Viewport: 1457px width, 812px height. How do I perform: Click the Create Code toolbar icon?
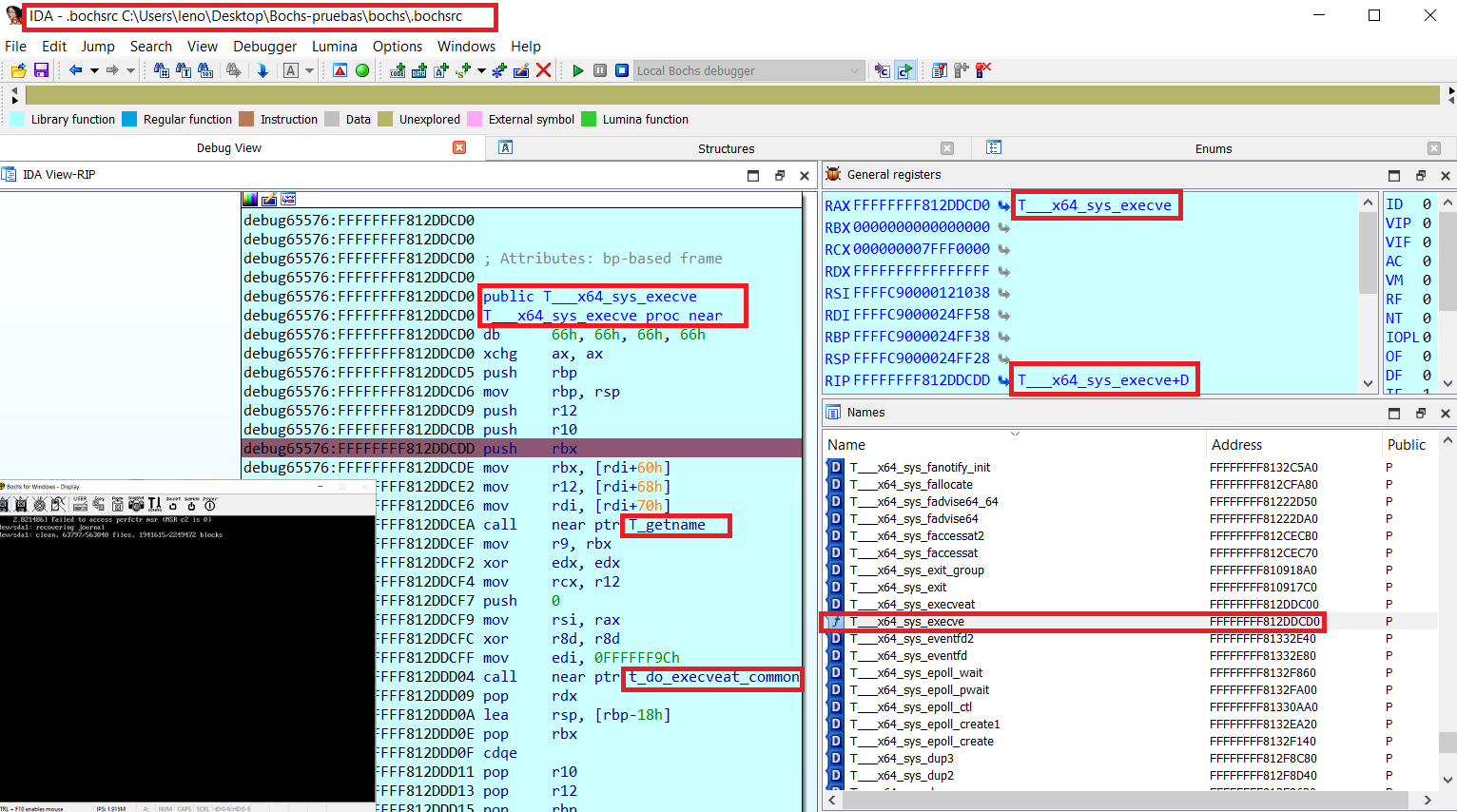[397, 70]
